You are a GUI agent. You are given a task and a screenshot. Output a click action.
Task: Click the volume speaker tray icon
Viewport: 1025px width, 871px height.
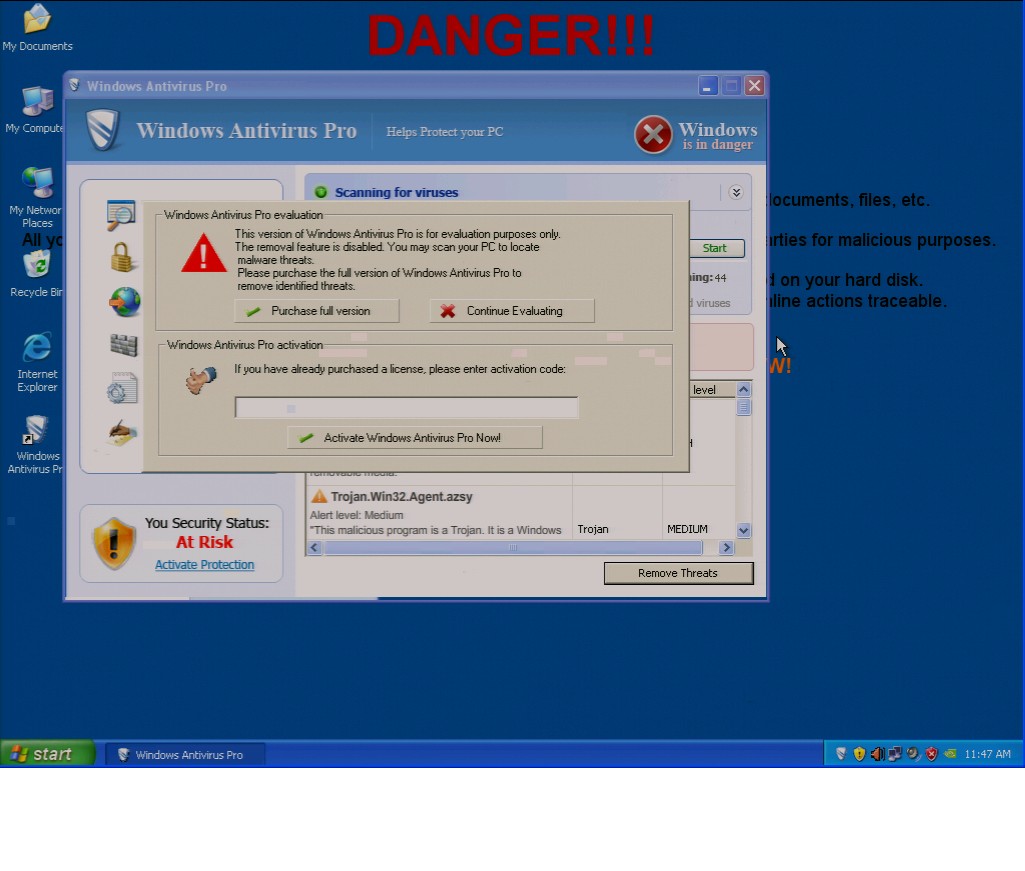[877, 754]
